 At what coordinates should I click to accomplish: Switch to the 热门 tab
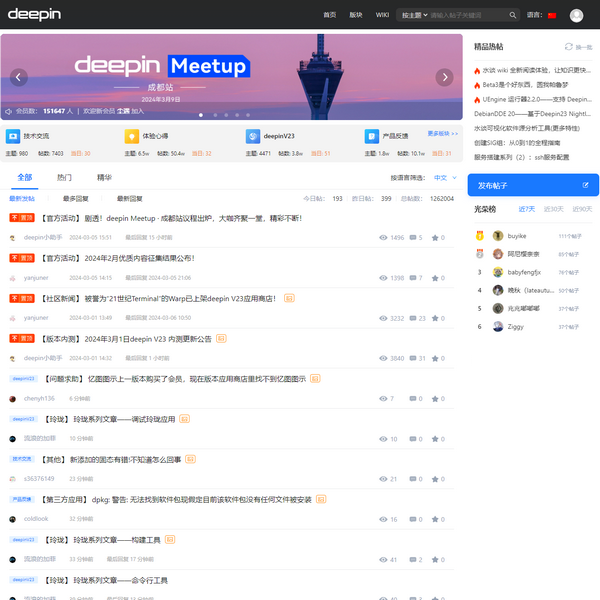coord(64,177)
